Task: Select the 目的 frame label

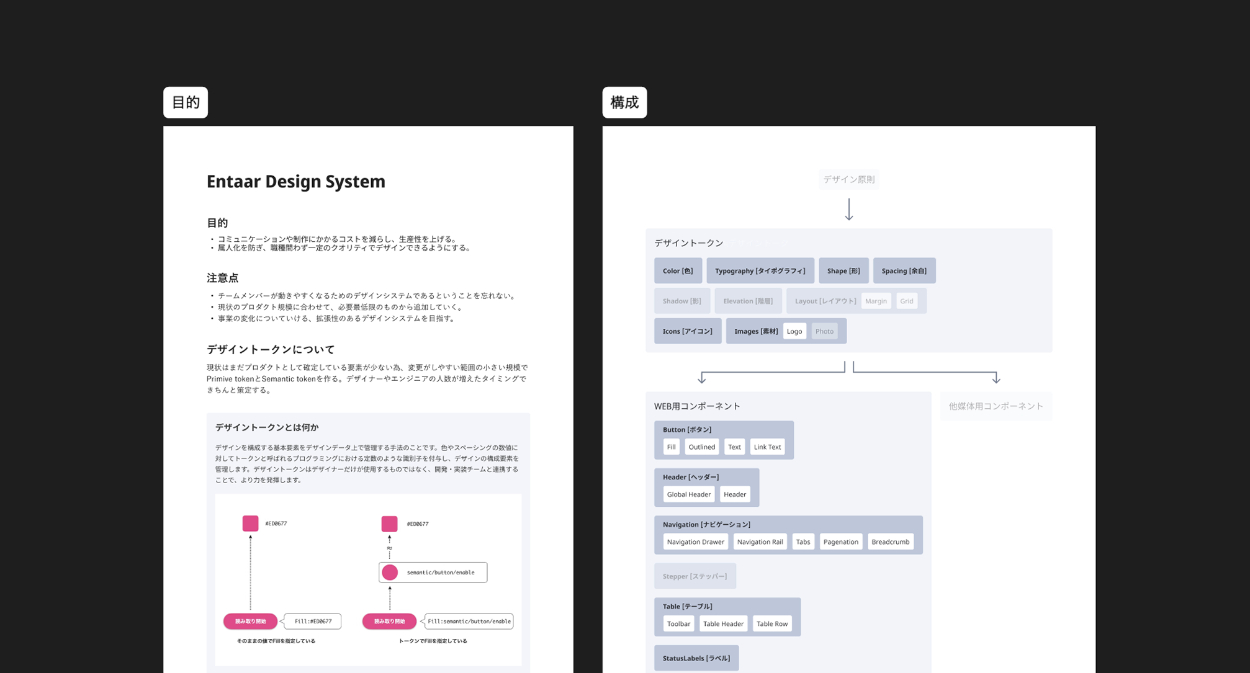Action: pos(185,102)
